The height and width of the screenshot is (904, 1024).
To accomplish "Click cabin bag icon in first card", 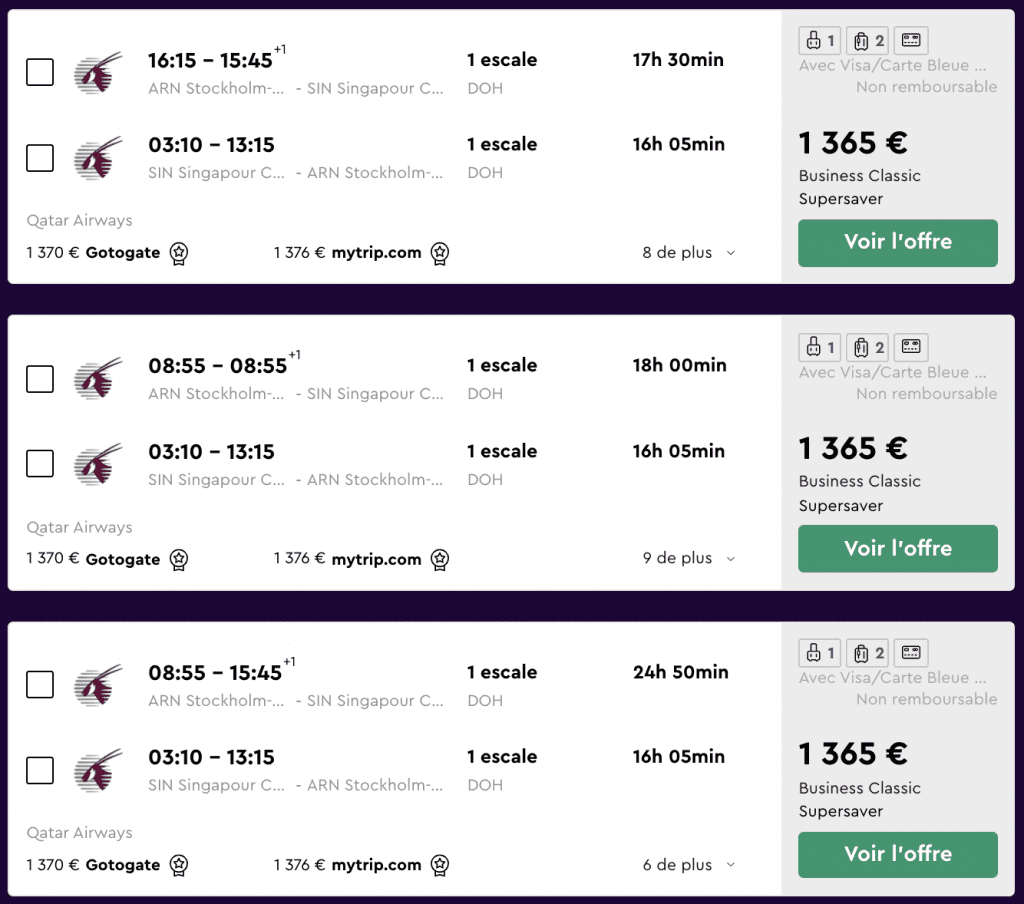I will pyautogui.click(x=820, y=40).
